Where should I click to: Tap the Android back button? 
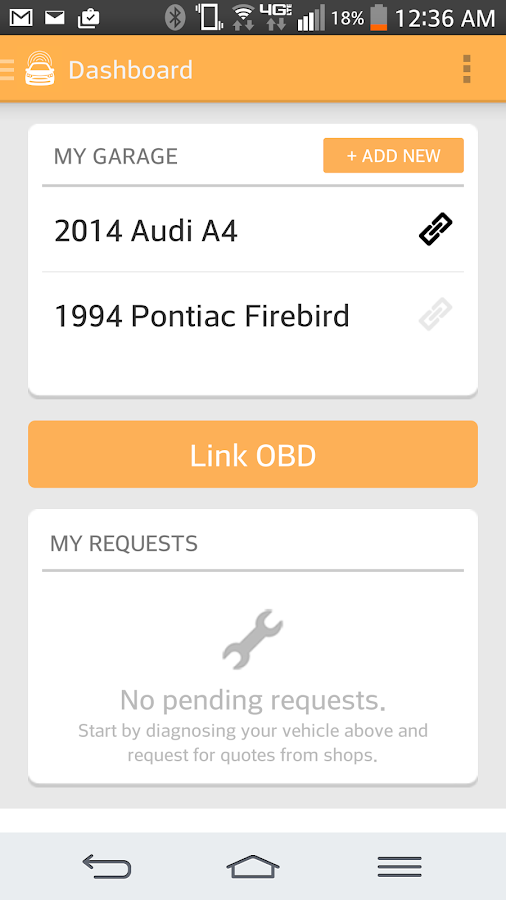[107, 866]
